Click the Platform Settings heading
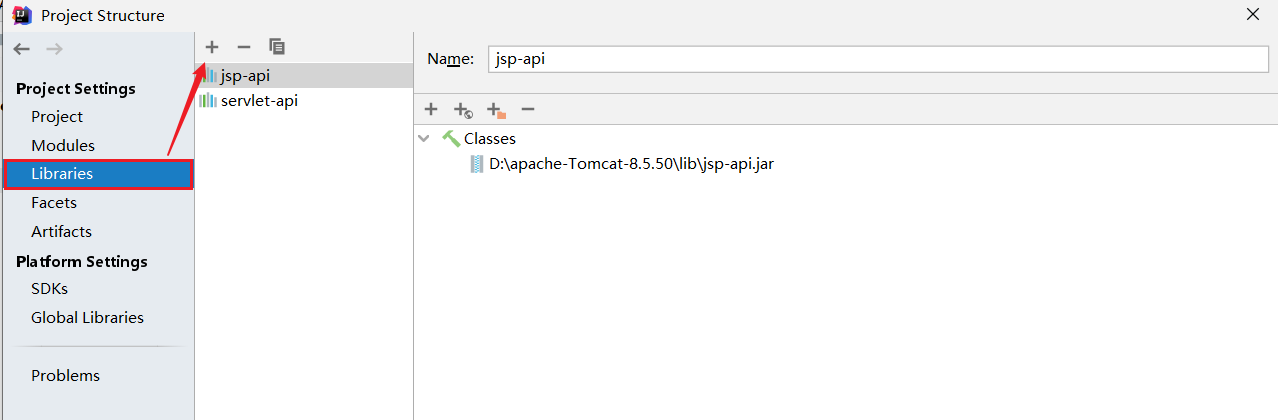Viewport: 1278px width, 420px height. 82,261
